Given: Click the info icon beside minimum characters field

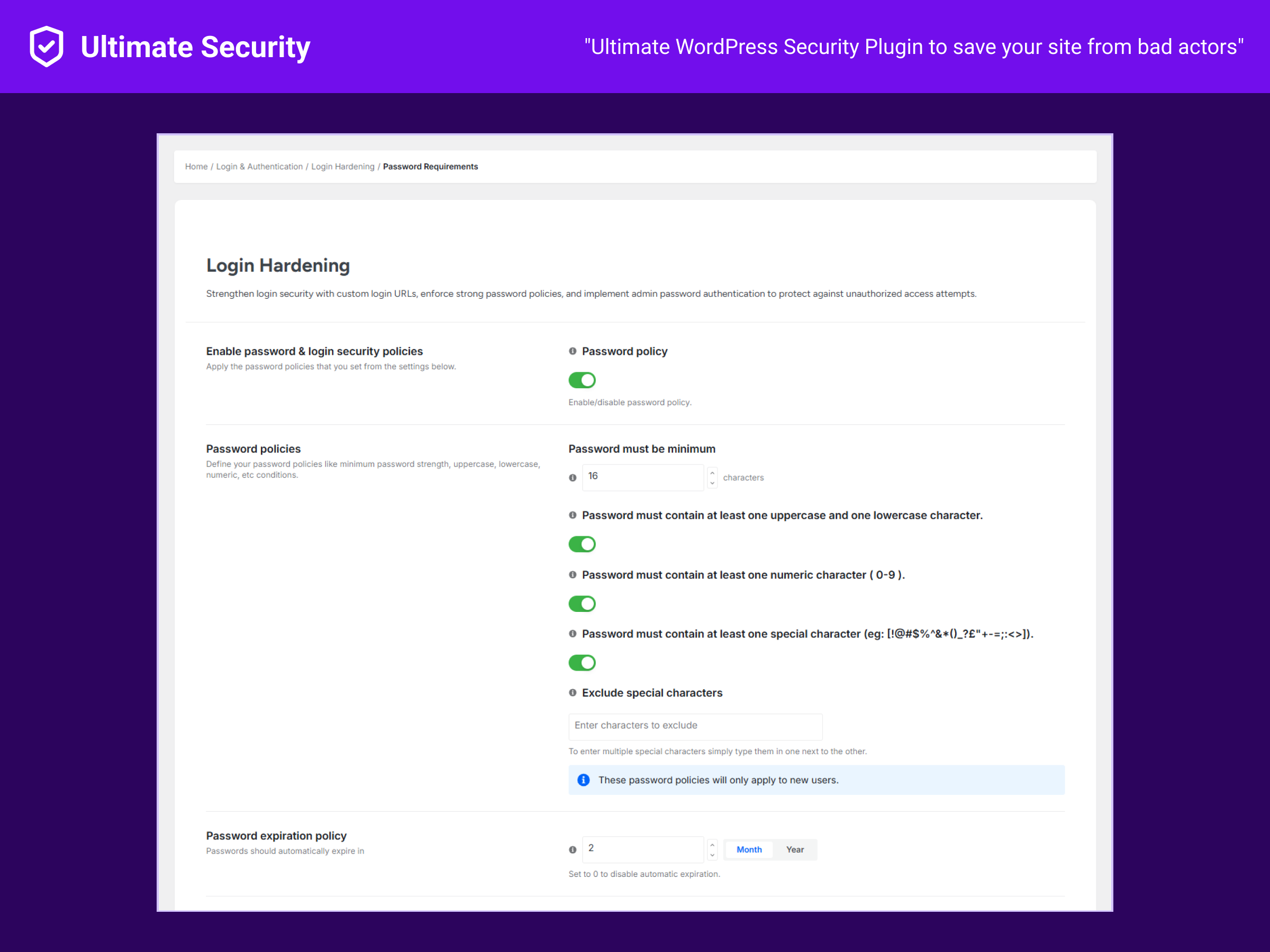Looking at the screenshot, I should coord(573,478).
